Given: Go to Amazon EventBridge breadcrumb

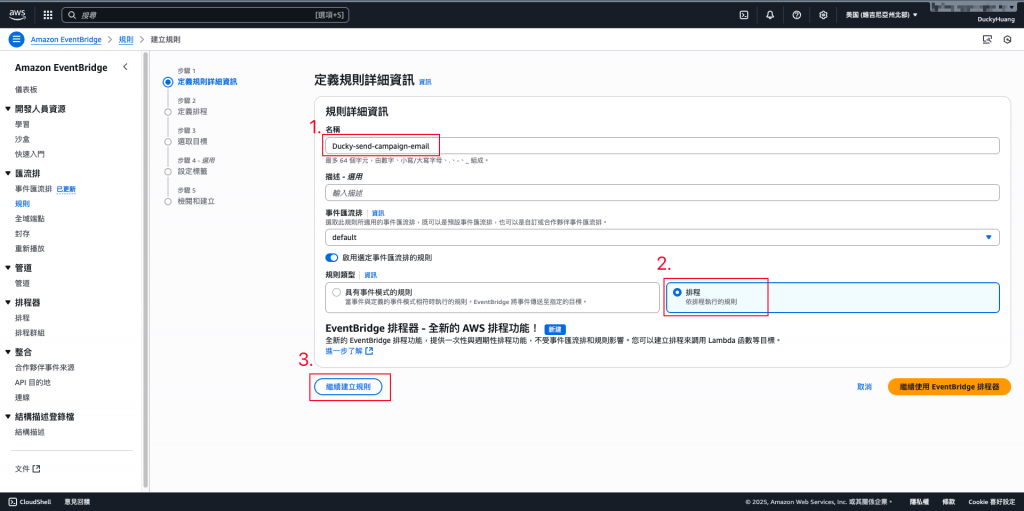Looking at the screenshot, I should point(66,40).
